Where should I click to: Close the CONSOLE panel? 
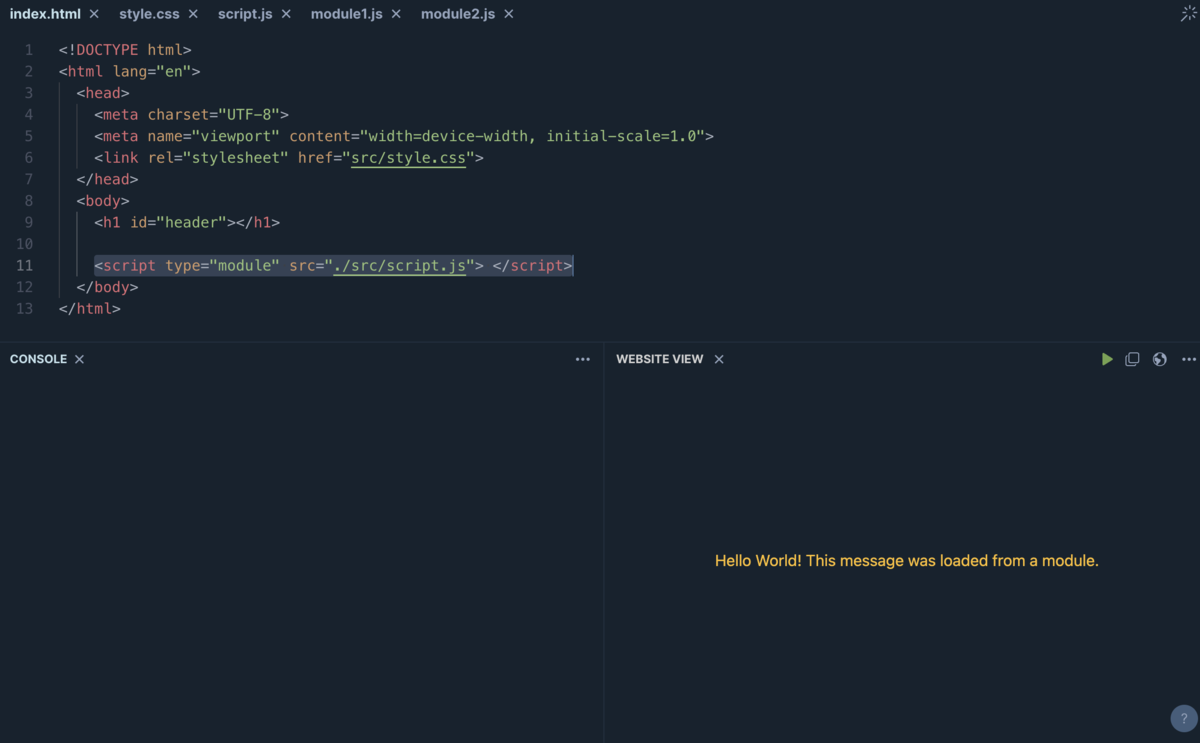77,359
